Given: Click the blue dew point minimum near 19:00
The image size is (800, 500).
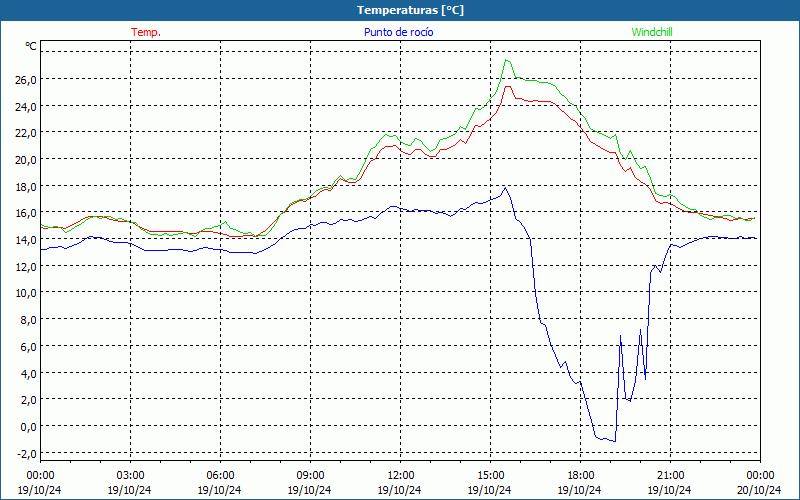Looking at the screenshot, I should (615, 441).
